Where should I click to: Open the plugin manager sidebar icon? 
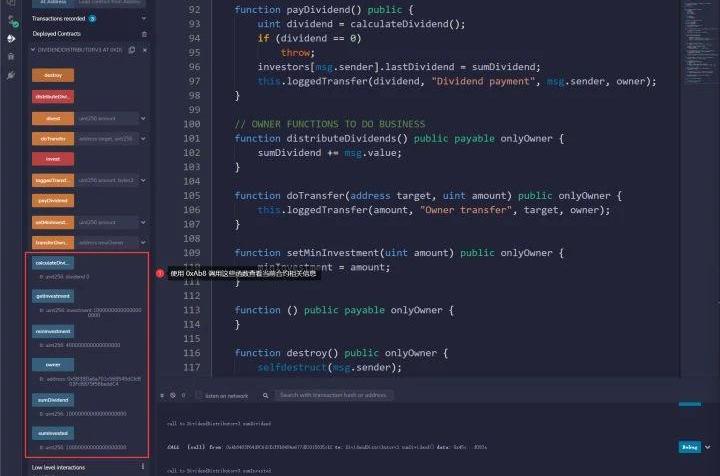[x=11, y=74]
